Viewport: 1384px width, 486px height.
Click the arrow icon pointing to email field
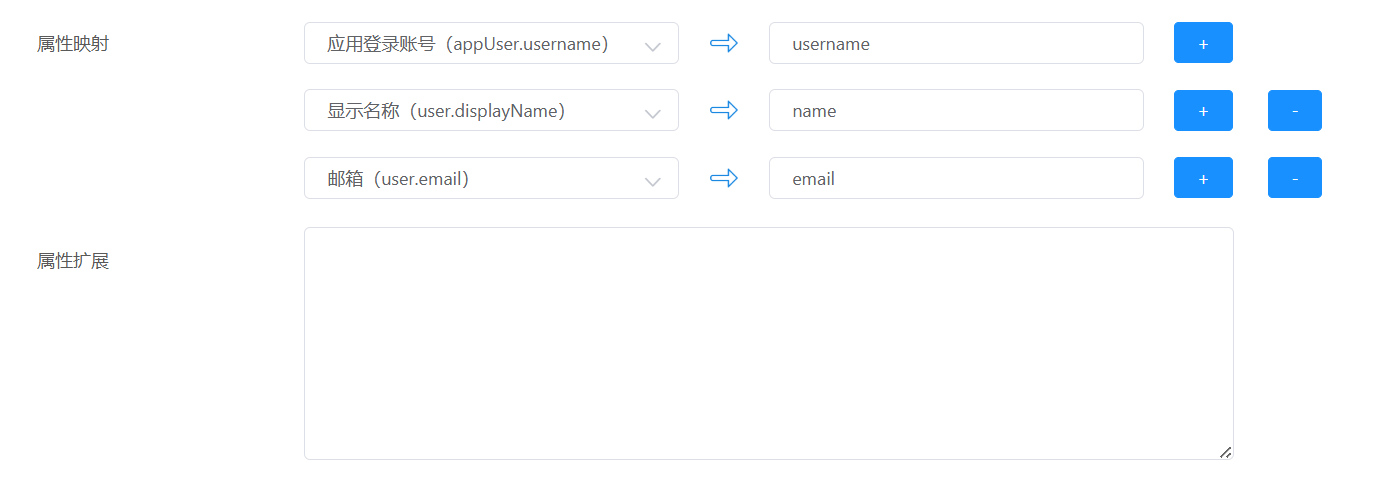pos(723,178)
